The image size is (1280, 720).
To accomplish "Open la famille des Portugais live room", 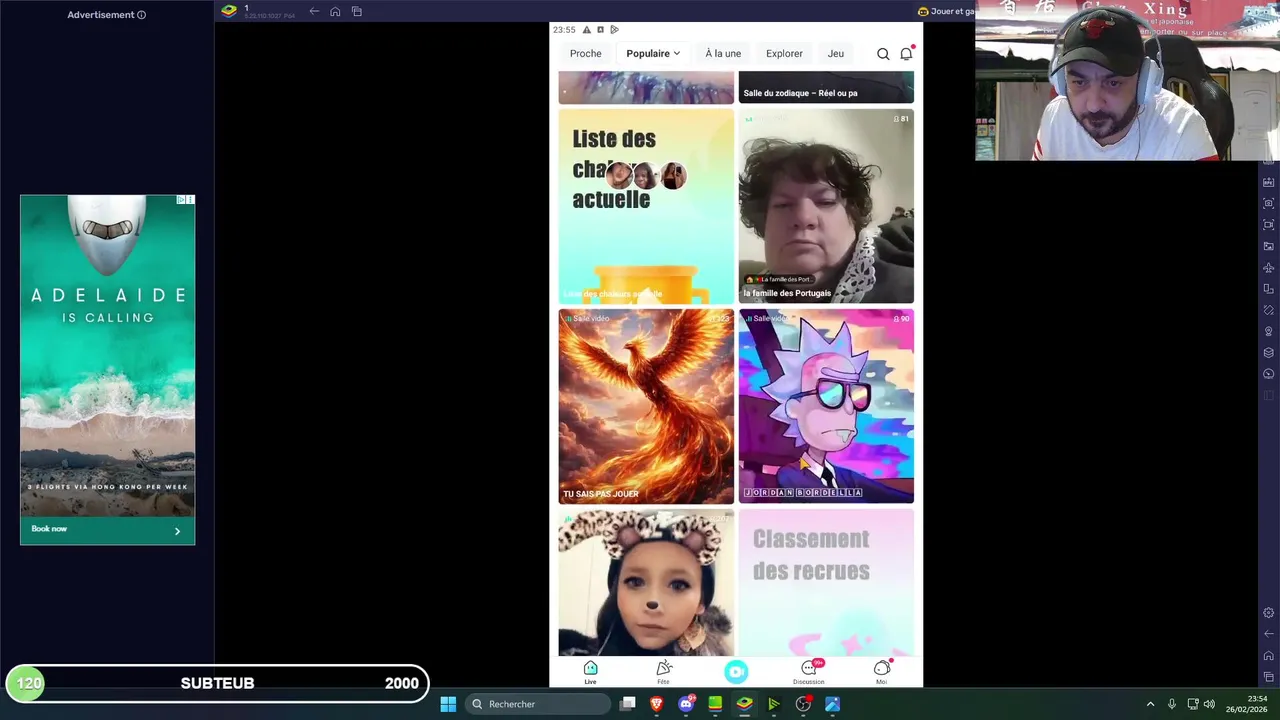I will click(x=826, y=206).
